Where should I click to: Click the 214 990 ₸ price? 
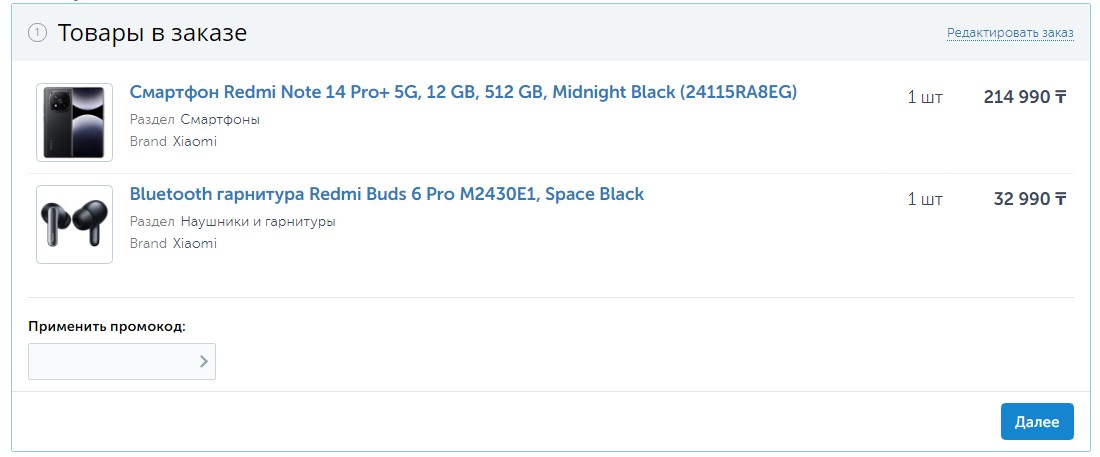click(1025, 97)
